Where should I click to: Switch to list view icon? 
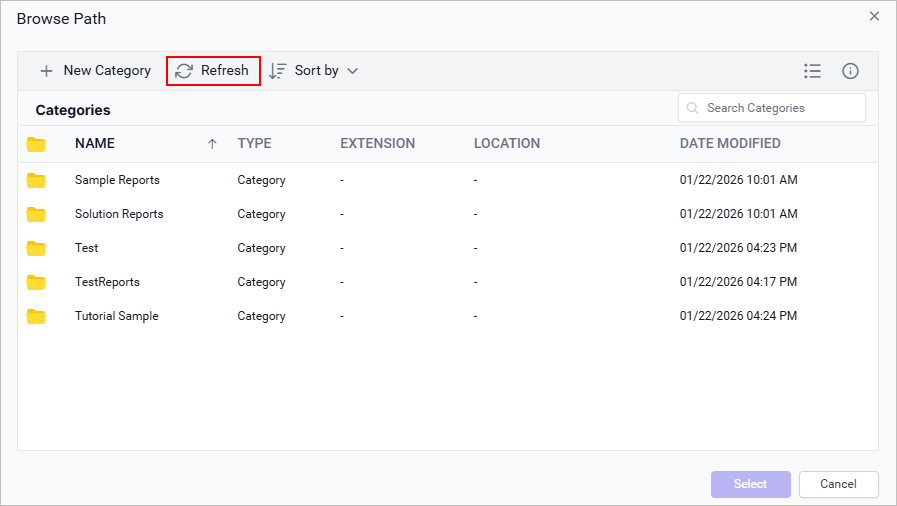812,71
